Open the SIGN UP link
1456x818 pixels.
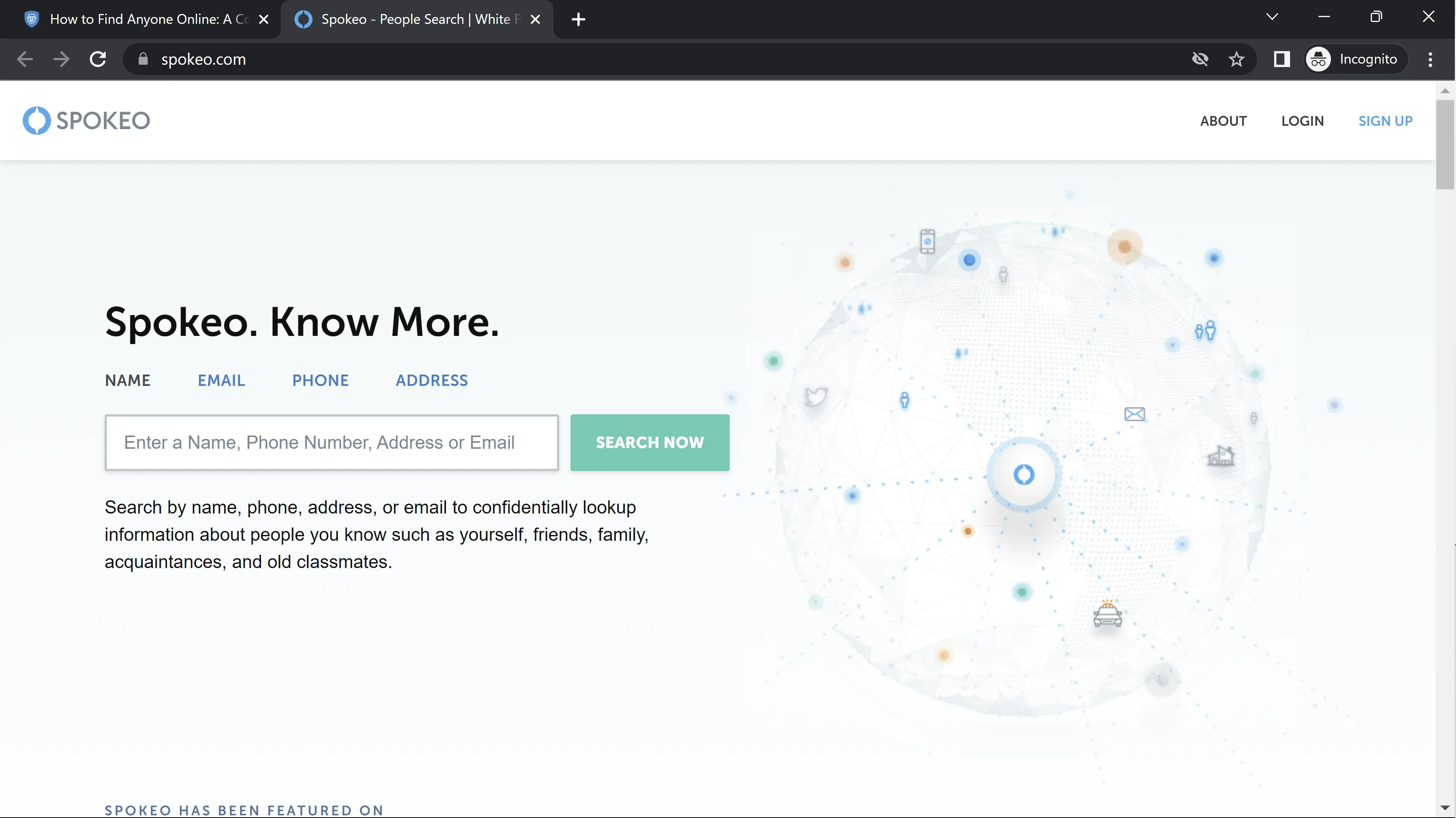[1385, 121]
